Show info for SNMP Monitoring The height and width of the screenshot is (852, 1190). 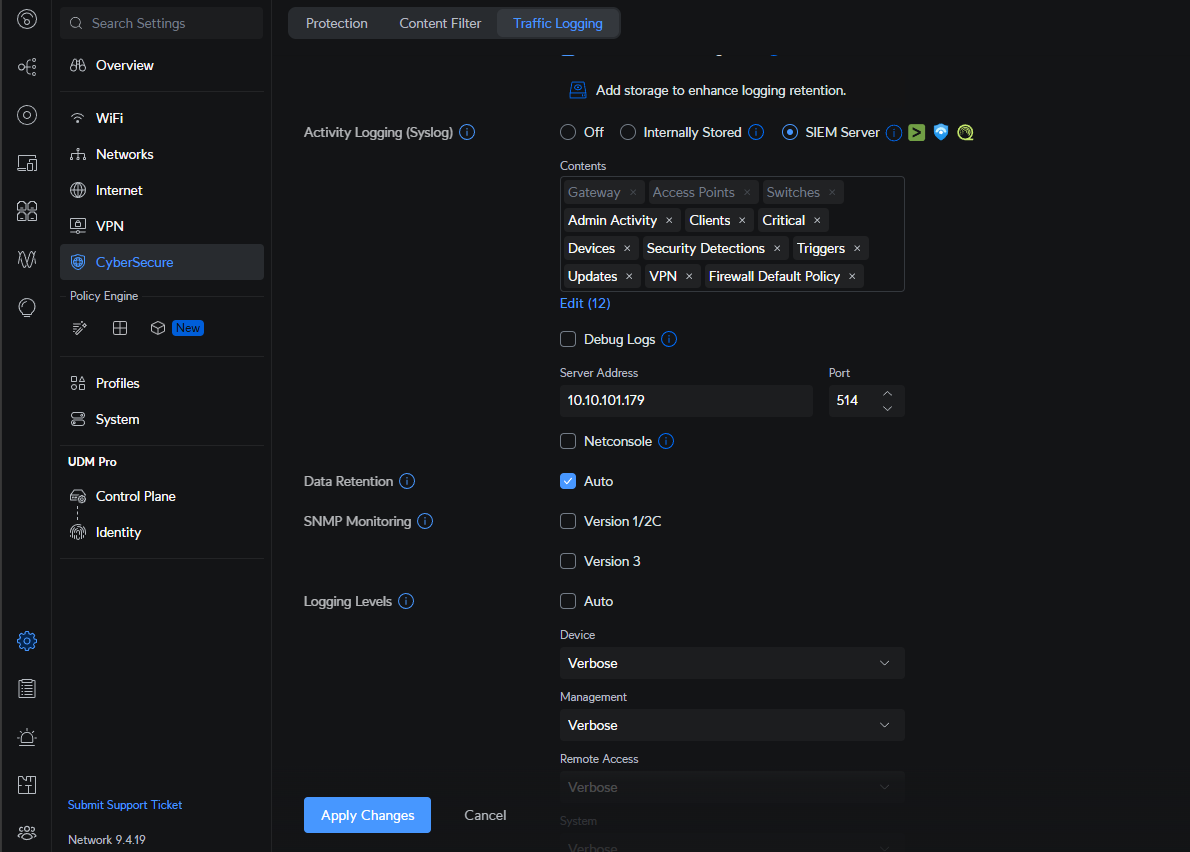(425, 521)
